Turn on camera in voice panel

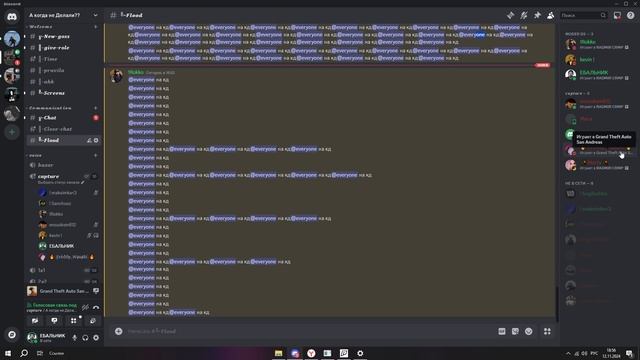pyautogui.click(x=35, y=321)
